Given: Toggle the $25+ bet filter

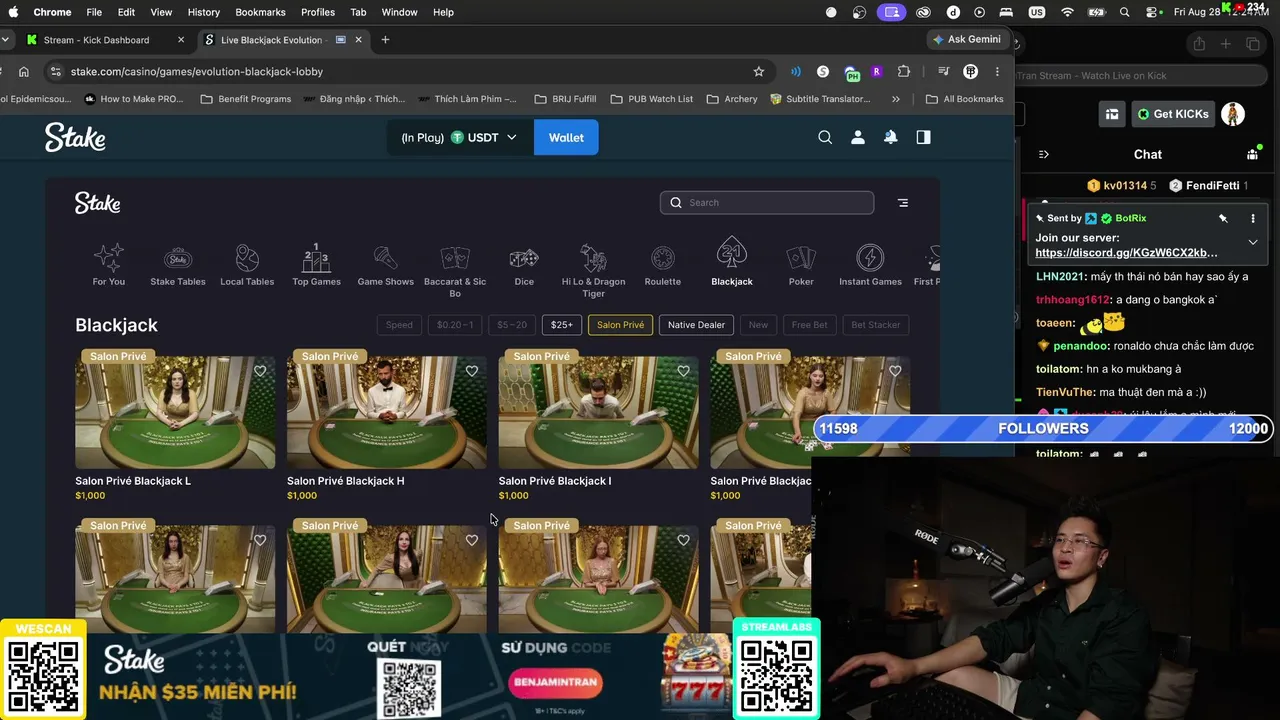Looking at the screenshot, I should (x=562, y=325).
